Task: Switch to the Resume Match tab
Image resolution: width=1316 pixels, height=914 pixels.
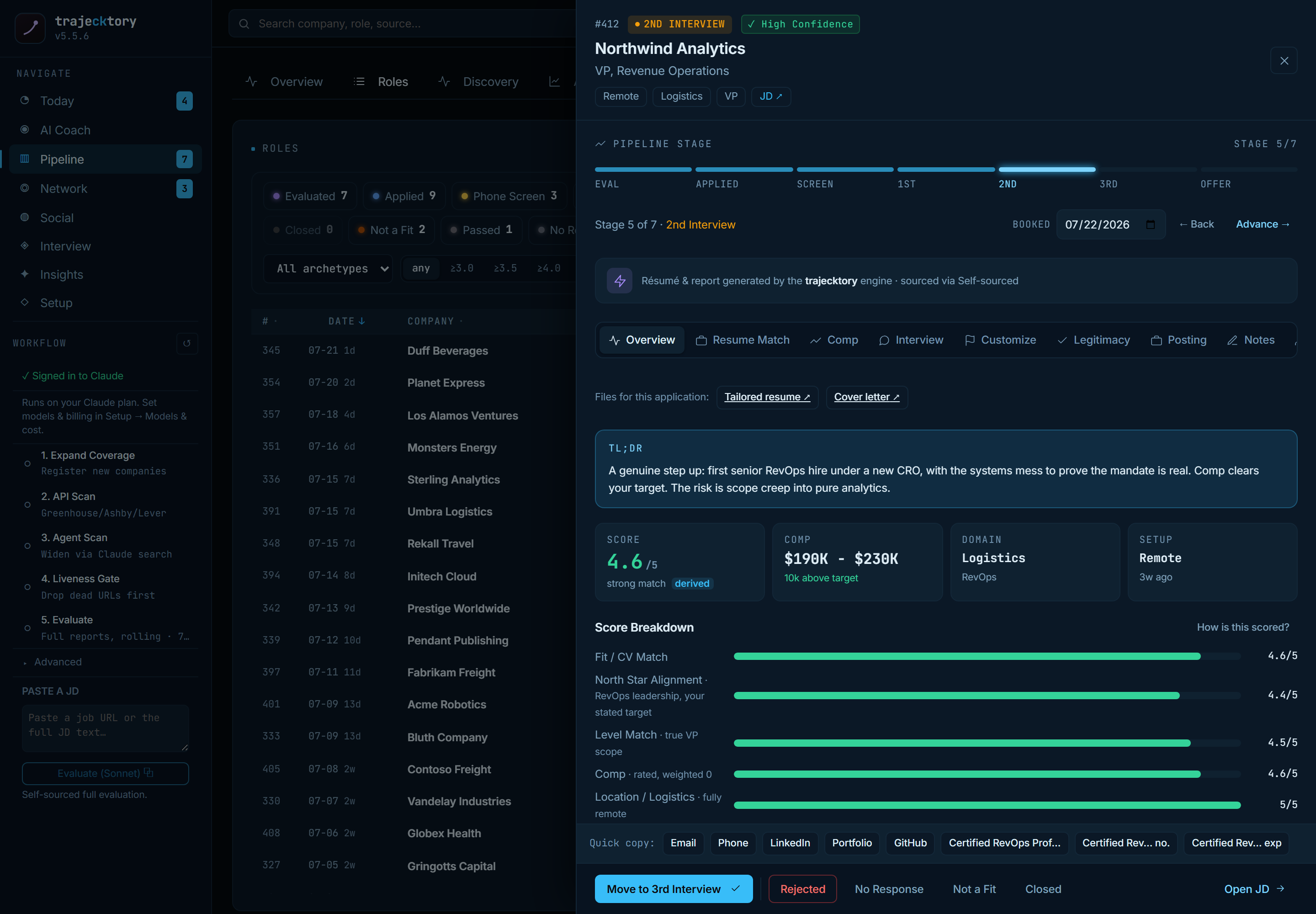Action: pyautogui.click(x=743, y=340)
